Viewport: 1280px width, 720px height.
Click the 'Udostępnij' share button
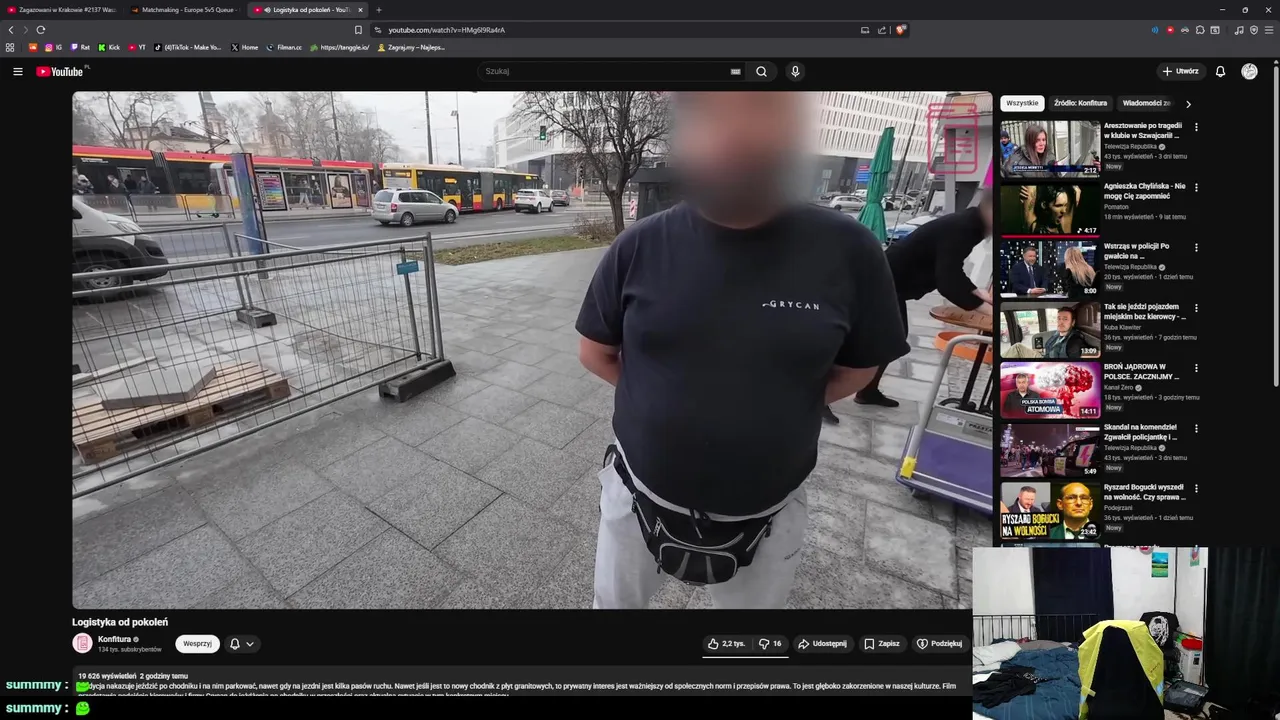[x=822, y=644]
